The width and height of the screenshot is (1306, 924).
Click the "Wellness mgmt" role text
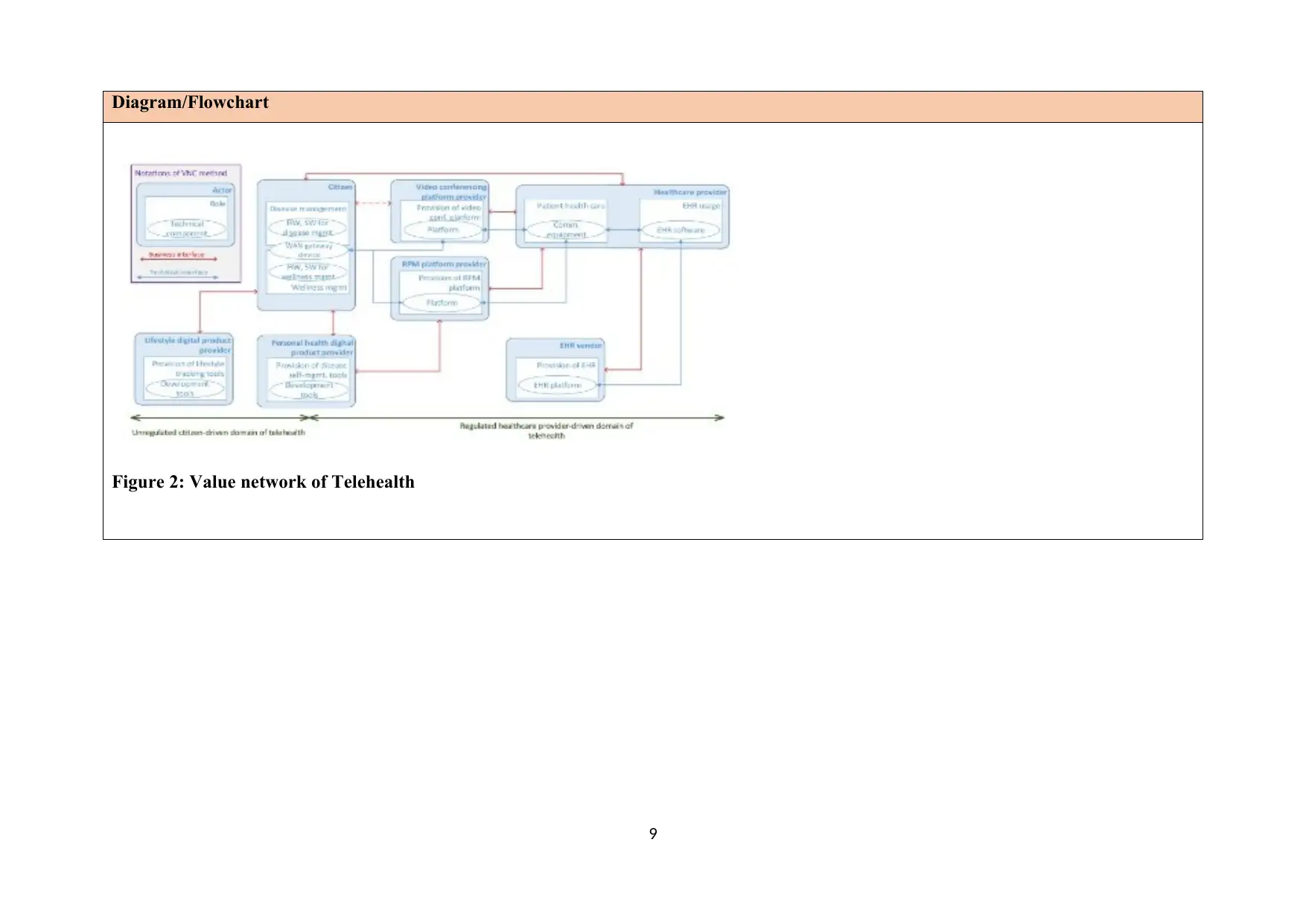[x=319, y=287]
